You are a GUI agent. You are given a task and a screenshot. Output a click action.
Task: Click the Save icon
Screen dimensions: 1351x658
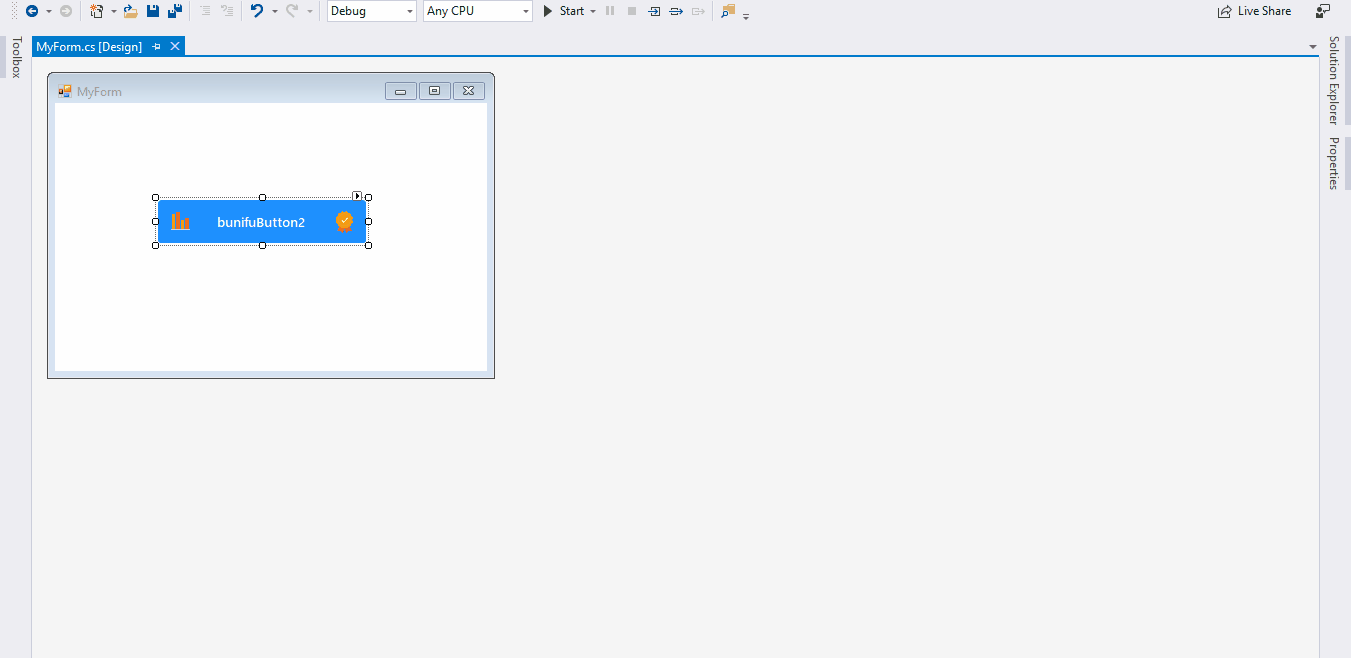pos(153,11)
